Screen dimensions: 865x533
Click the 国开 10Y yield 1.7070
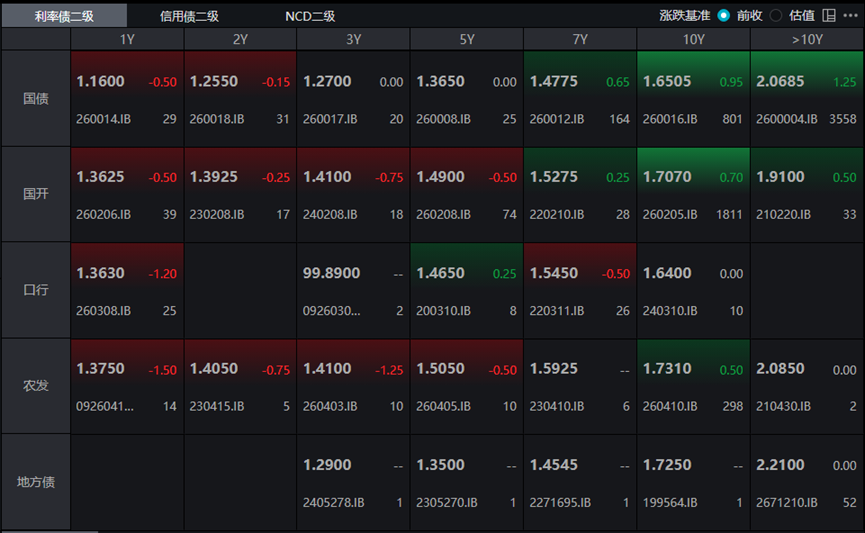(667, 177)
